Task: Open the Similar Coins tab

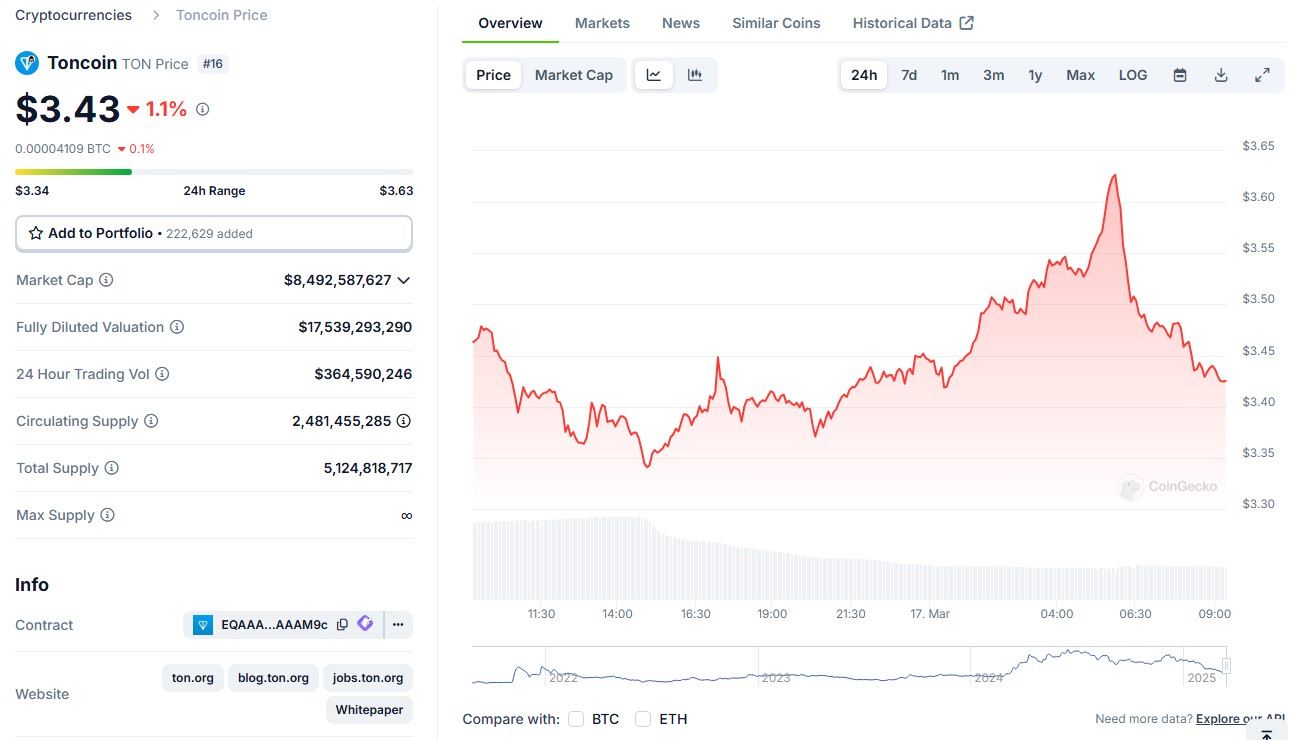Action: click(776, 23)
